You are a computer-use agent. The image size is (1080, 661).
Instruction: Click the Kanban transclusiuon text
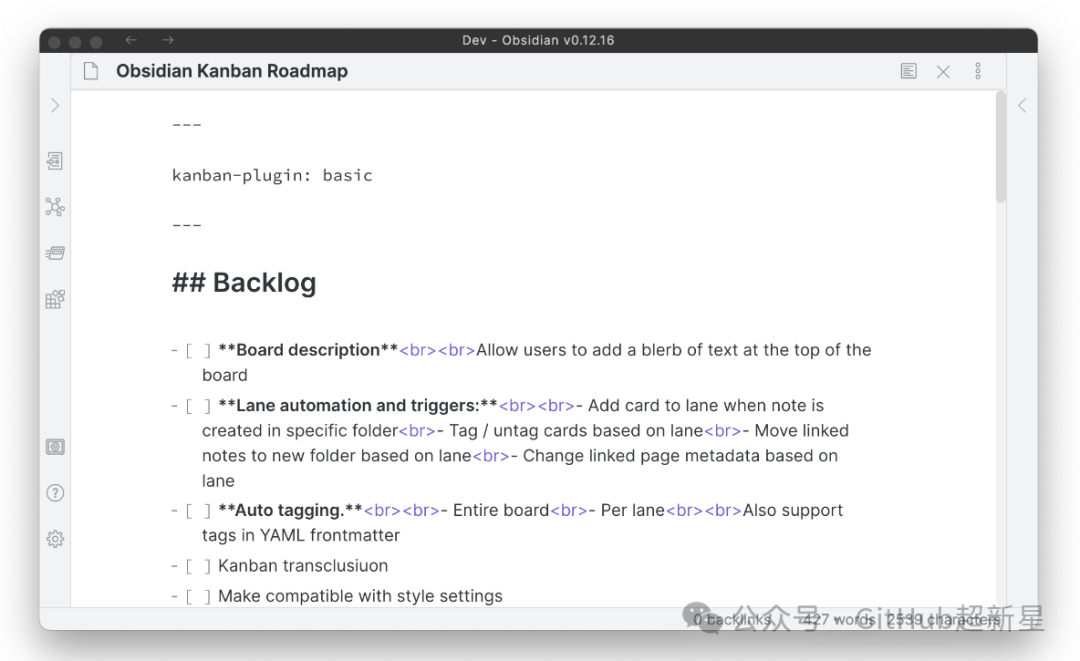click(x=303, y=565)
